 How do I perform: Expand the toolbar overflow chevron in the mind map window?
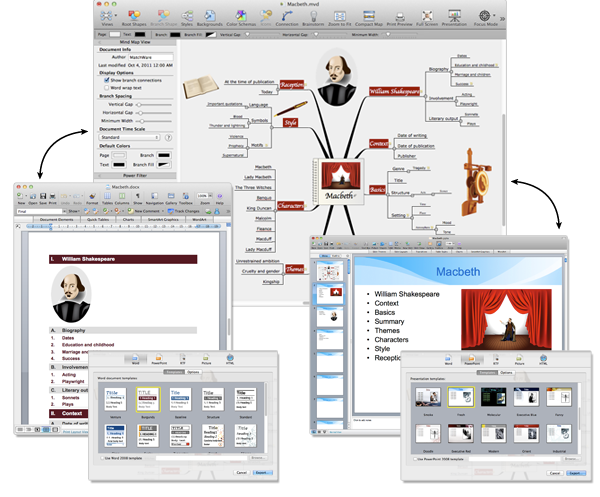click(502, 18)
